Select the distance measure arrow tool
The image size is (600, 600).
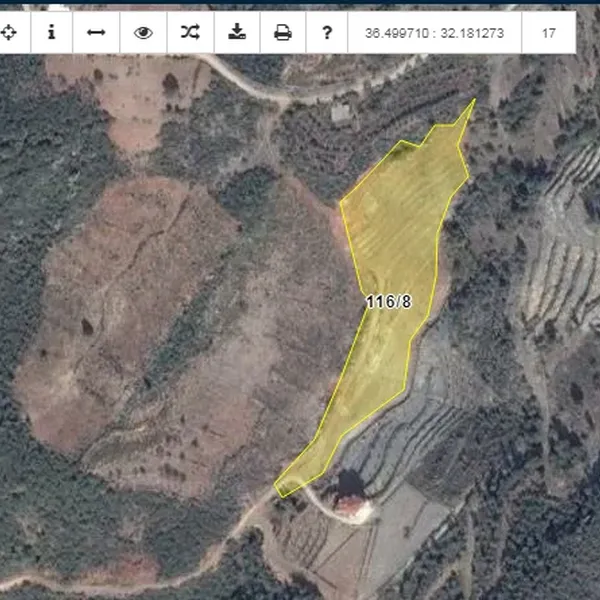(96, 33)
